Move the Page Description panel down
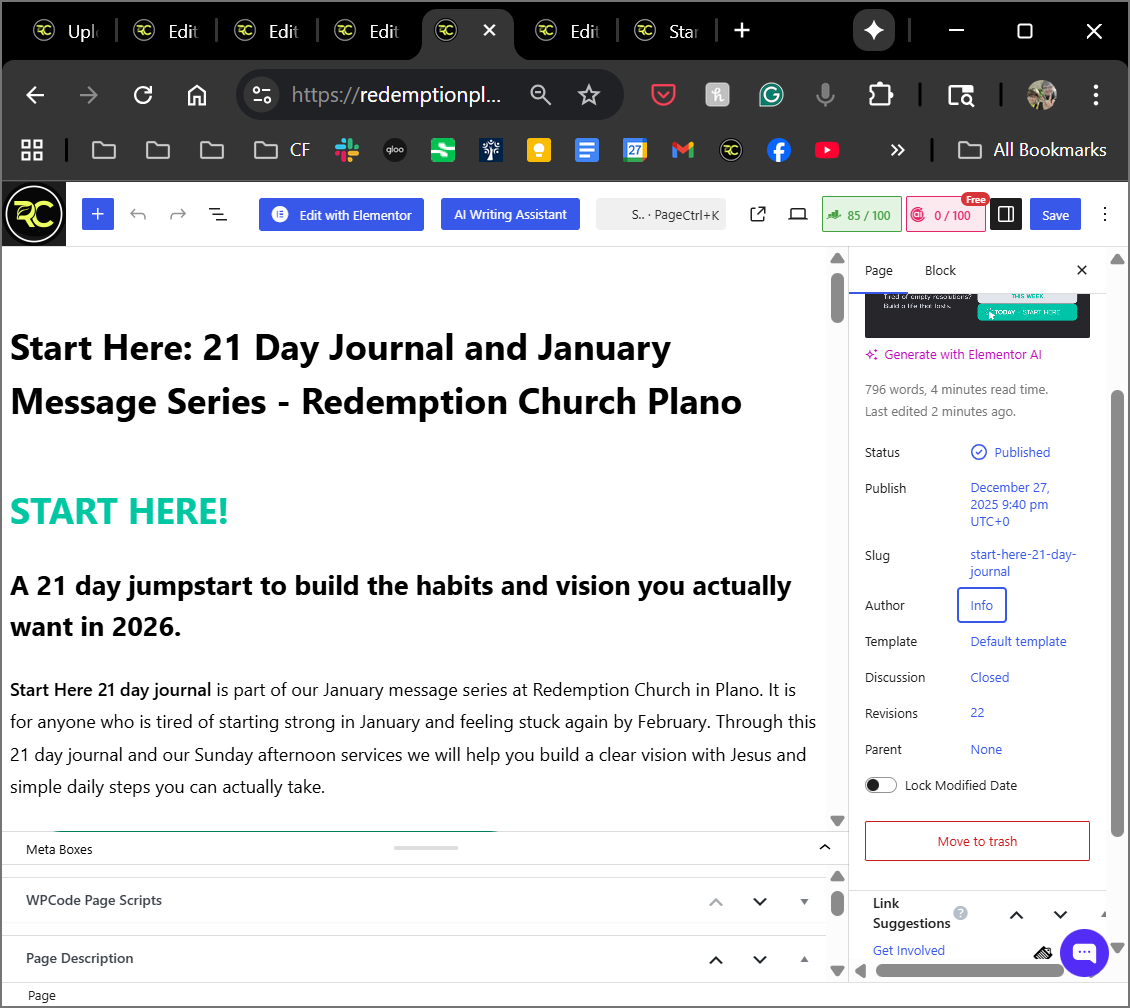The height and width of the screenshot is (1008, 1130). tap(760, 959)
